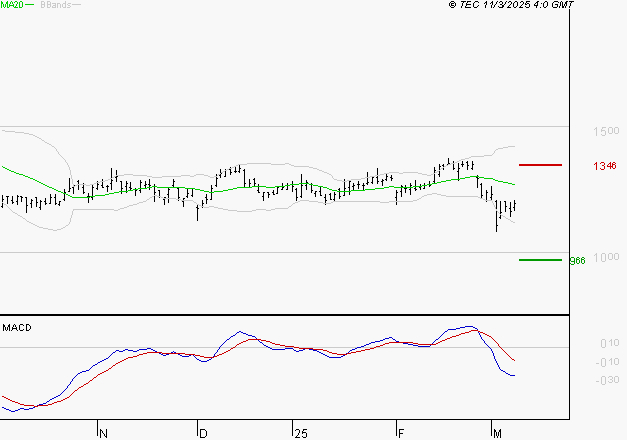The width and height of the screenshot is (627, 440).
Task: Select the N month marker on time axis
Action: coord(102,433)
